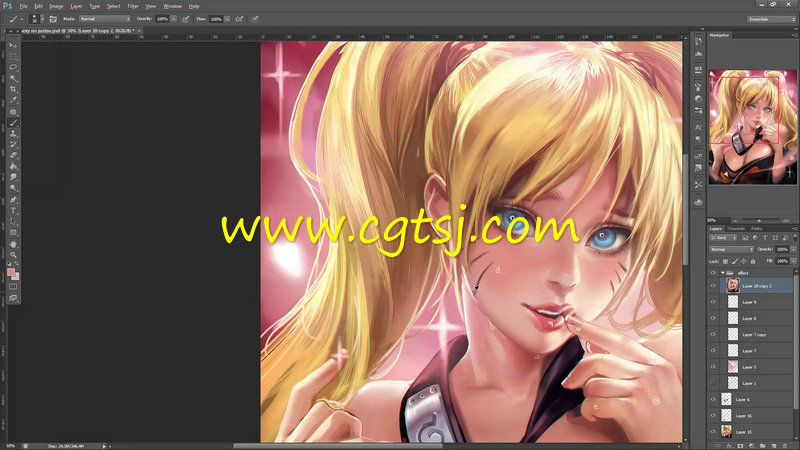The height and width of the screenshot is (450, 800).
Task: Select the Eraser tool
Action: pos(13,156)
